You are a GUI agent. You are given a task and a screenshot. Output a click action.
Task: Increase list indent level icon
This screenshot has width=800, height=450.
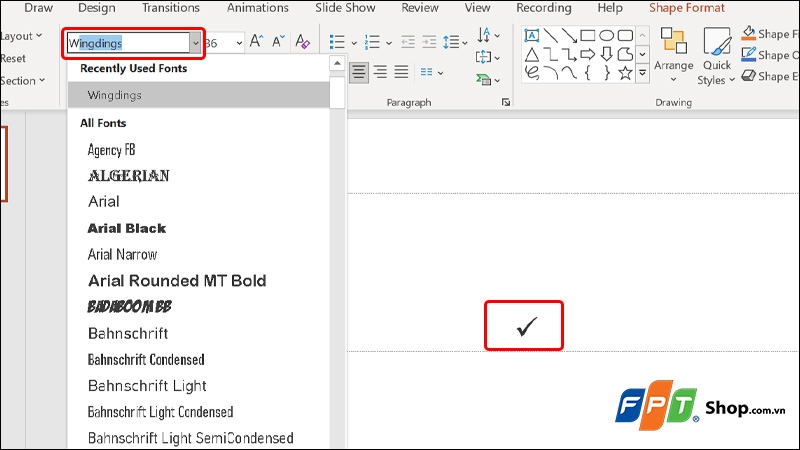click(x=430, y=42)
